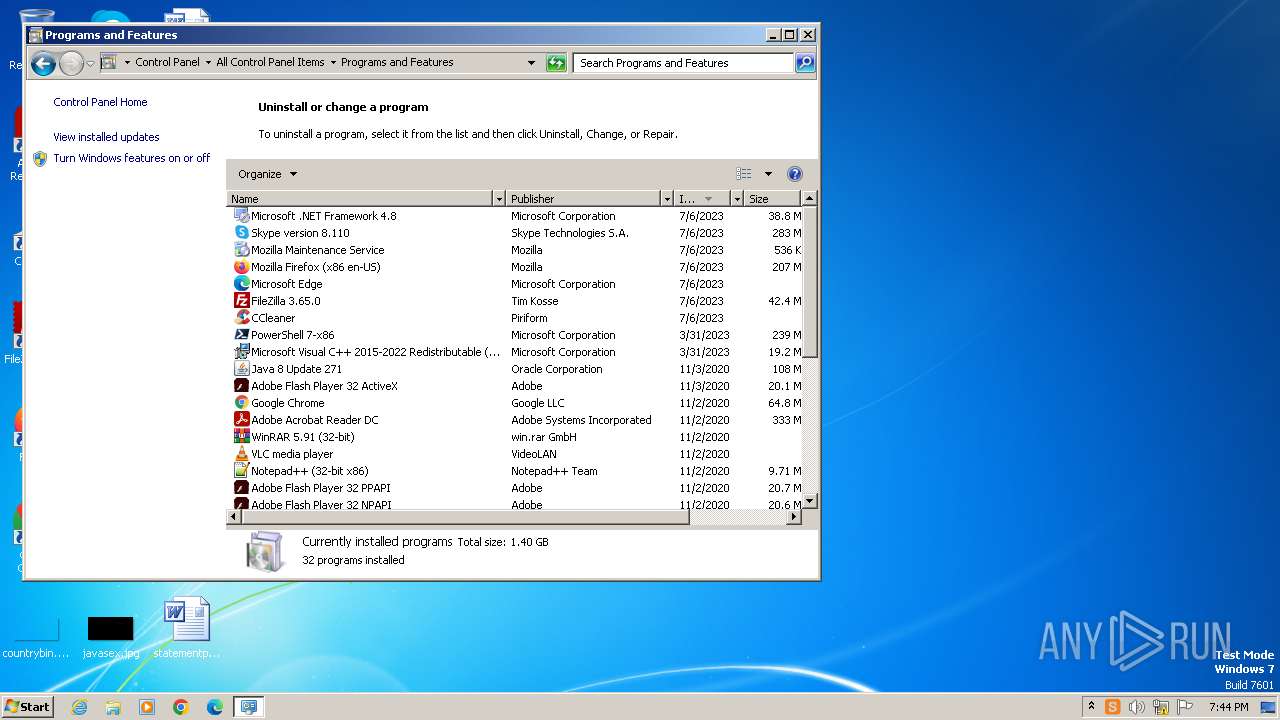Viewport: 1280px width, 720px height.
Task: Launch Windows Media Player from taskbar
Action: 147,707
